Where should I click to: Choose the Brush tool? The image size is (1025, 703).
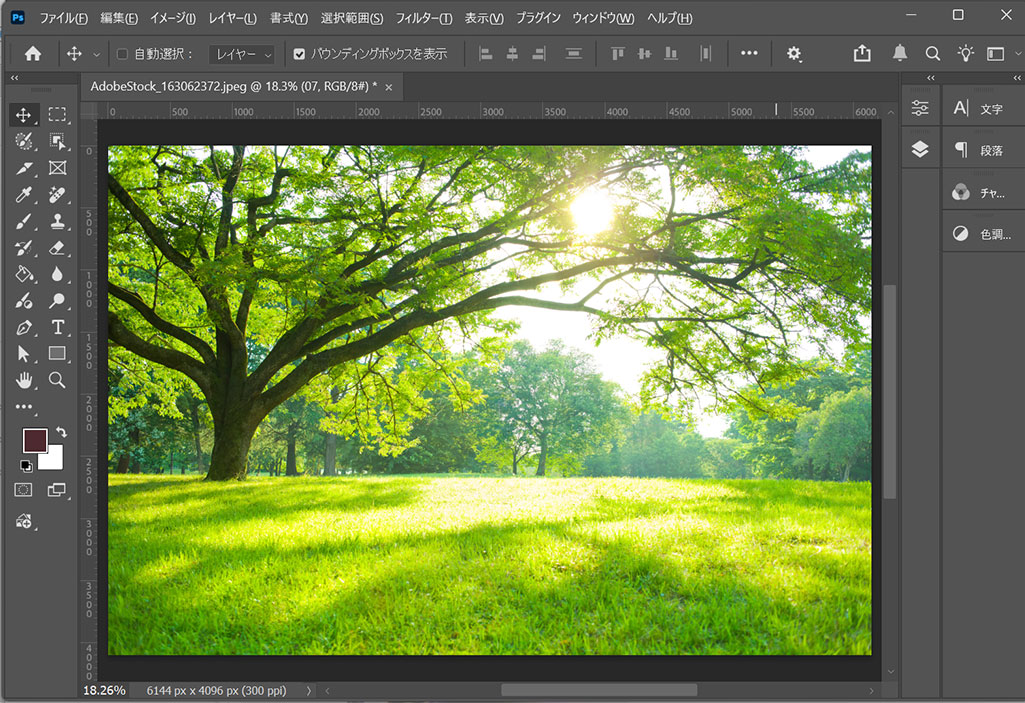click(x=24, y=221)
